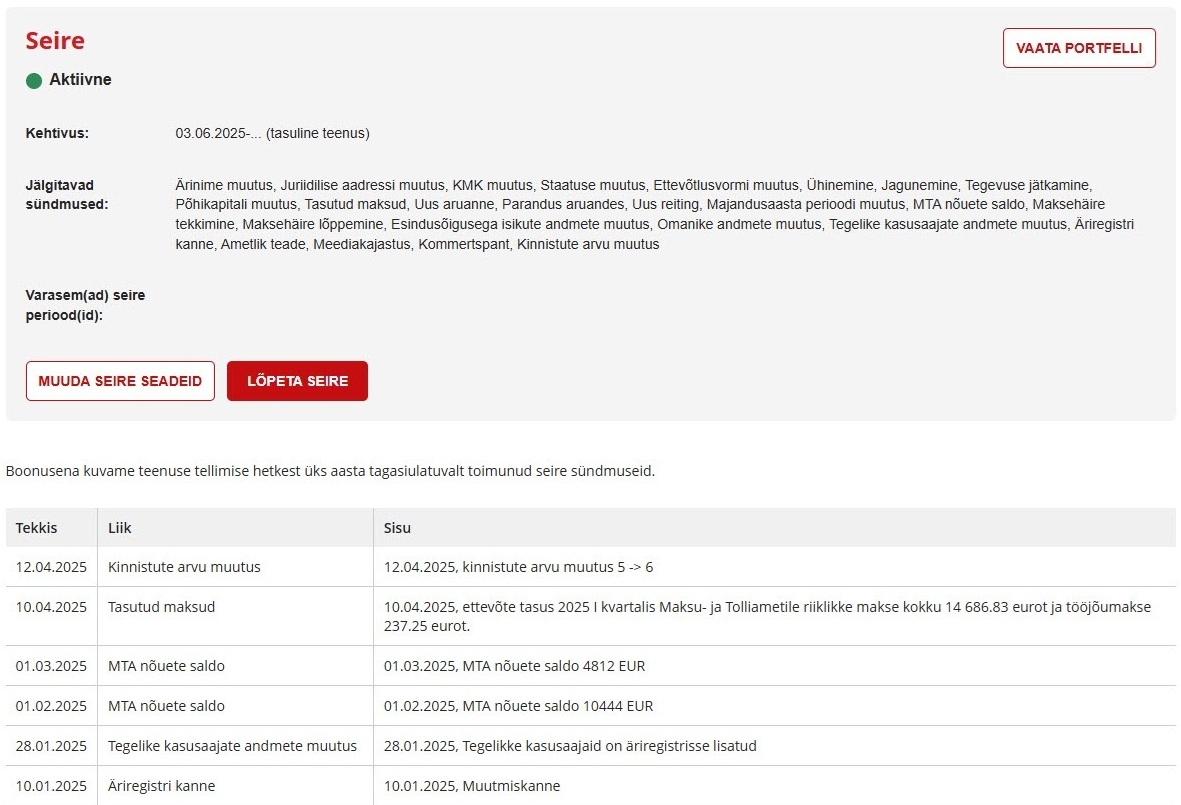Click the Tekkis column header
The image size is (1181, 805).
37,528
